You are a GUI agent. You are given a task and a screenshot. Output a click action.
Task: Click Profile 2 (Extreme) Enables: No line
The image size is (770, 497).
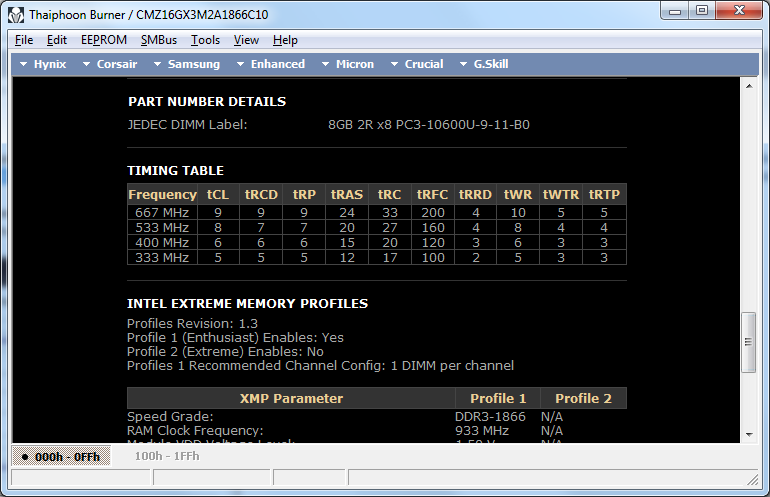click(225, 352)
